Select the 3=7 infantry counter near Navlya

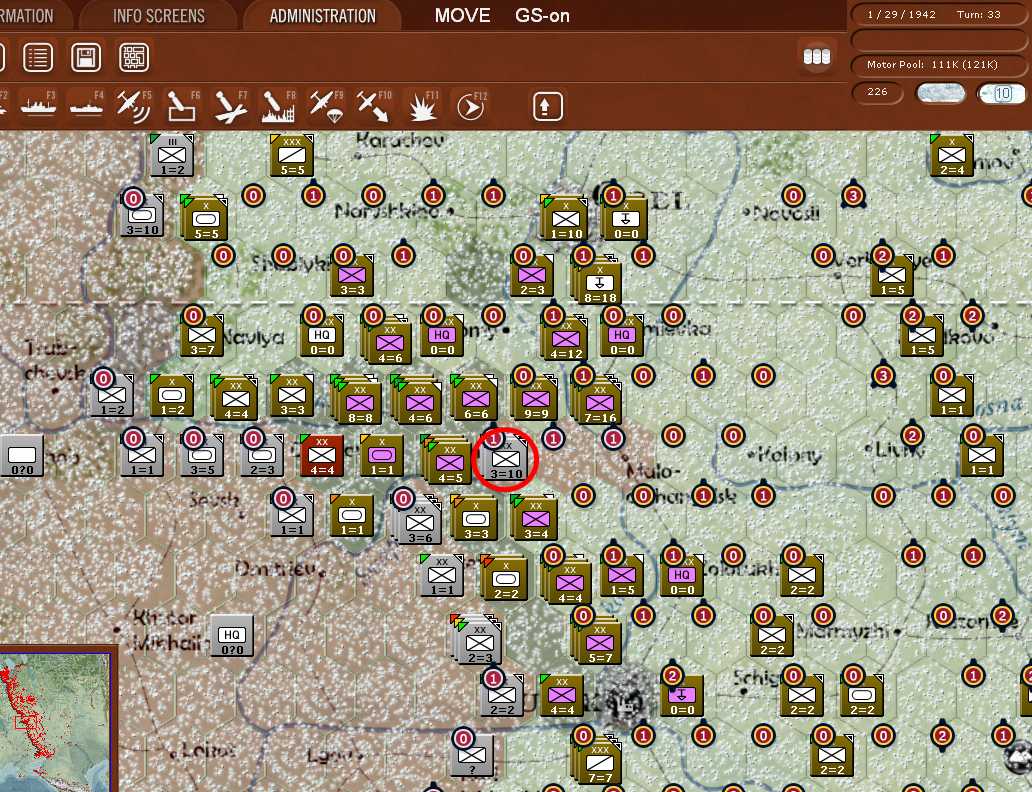pos(202,336)
